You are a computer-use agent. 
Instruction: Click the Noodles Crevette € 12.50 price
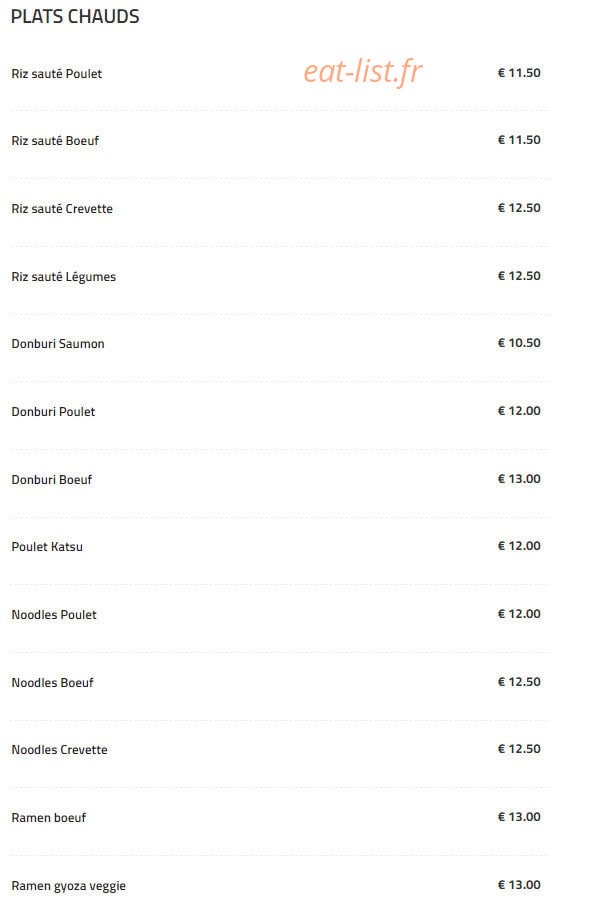coord(519,749)
